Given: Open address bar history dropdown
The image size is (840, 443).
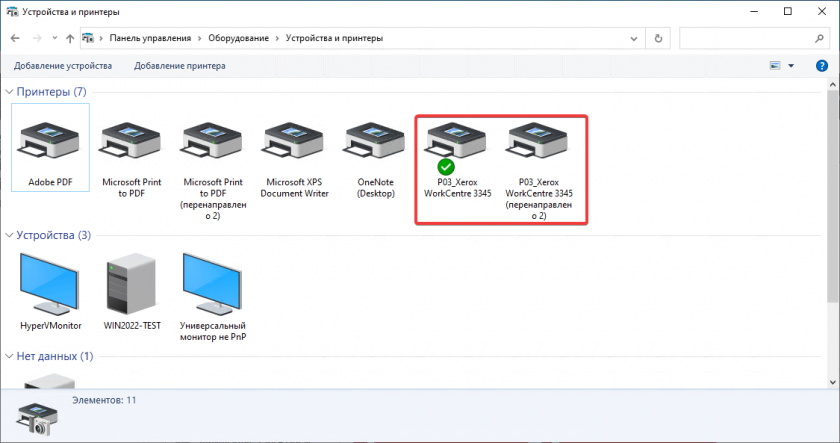Looking at the screenshot, I should (x=636, y=38).
